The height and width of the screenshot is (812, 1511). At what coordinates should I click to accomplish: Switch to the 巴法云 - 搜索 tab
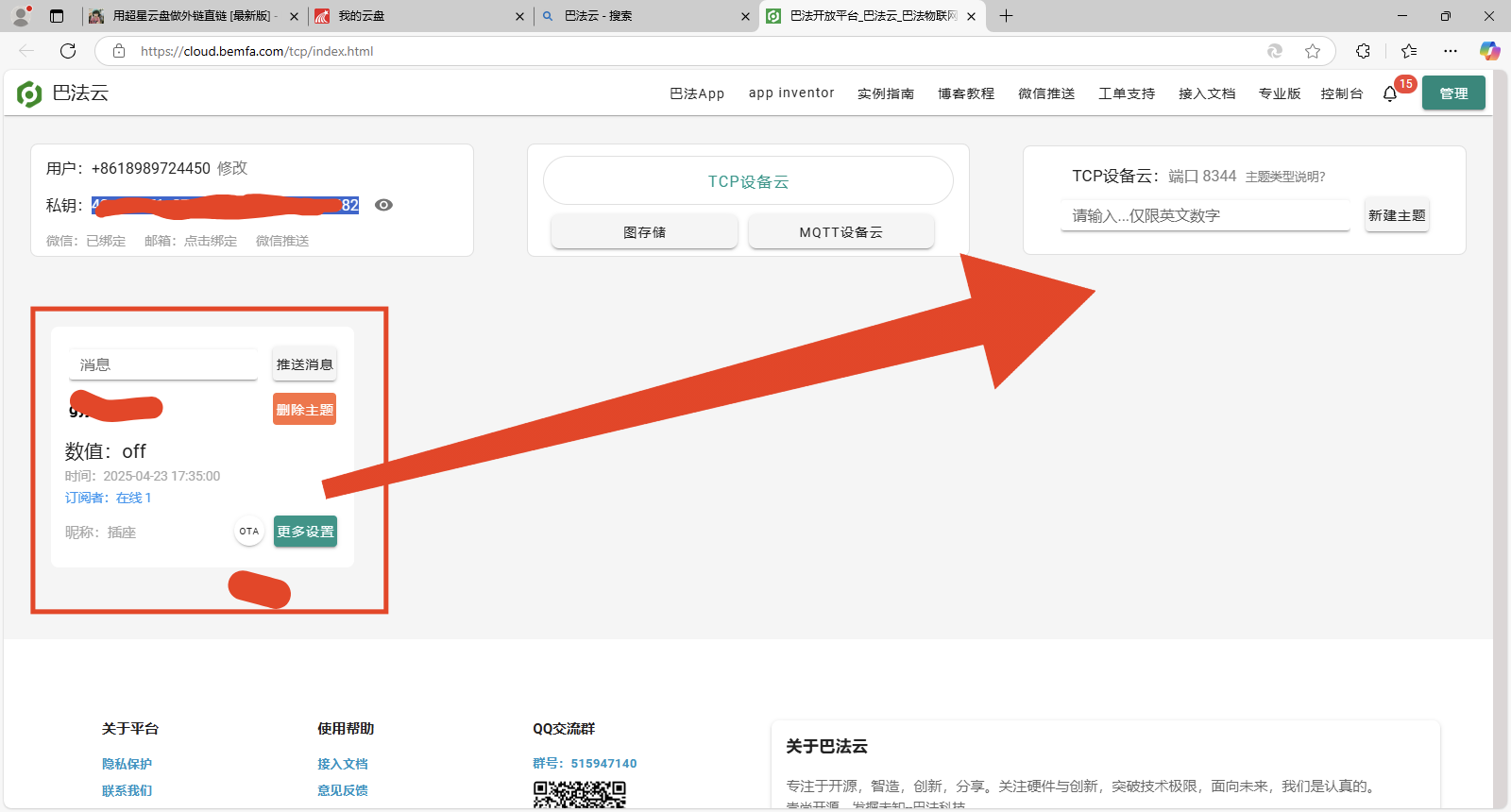point(645,16)
